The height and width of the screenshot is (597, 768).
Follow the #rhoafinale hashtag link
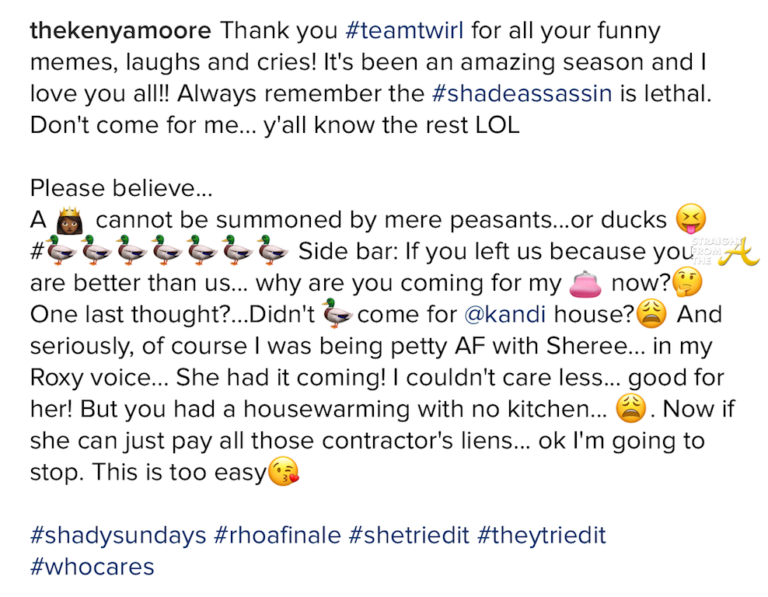click(278, 535)
